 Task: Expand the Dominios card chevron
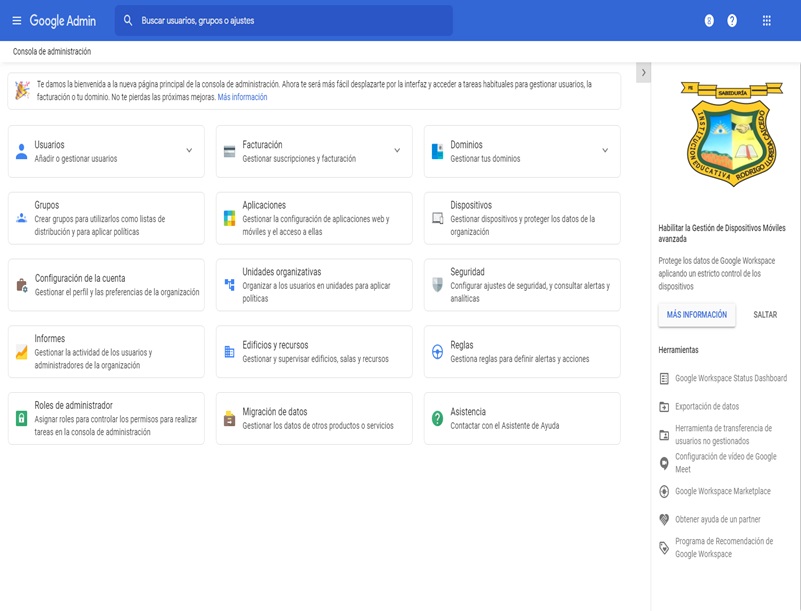[x=605, y=151]
